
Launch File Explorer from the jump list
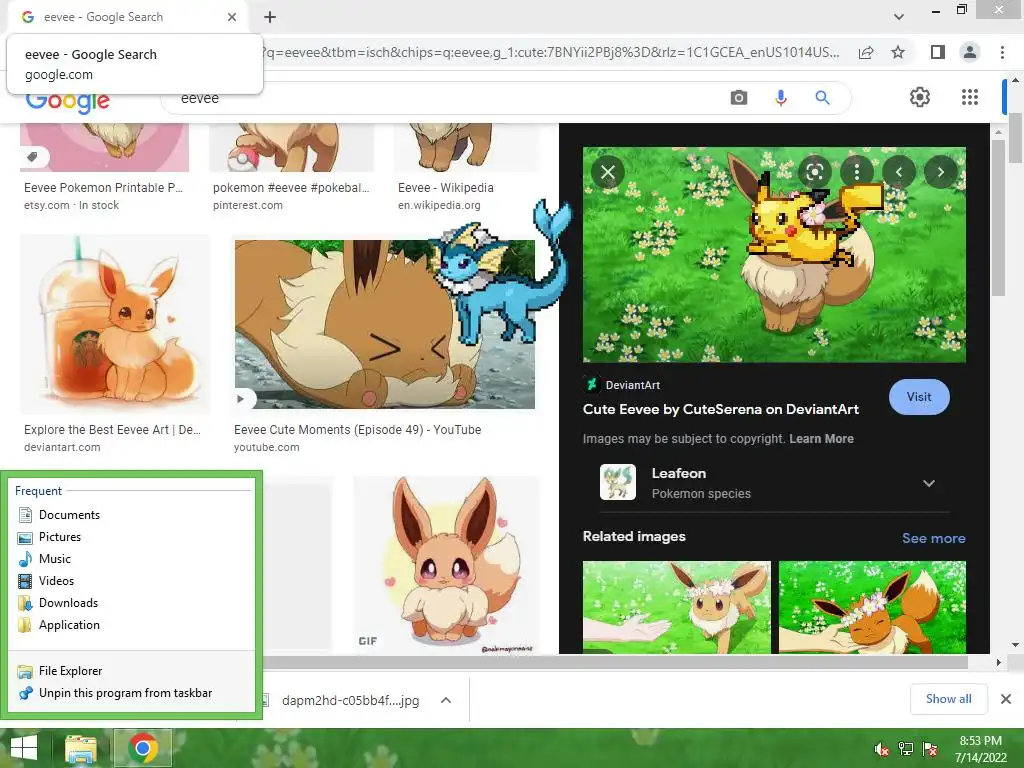coord(70,671)
